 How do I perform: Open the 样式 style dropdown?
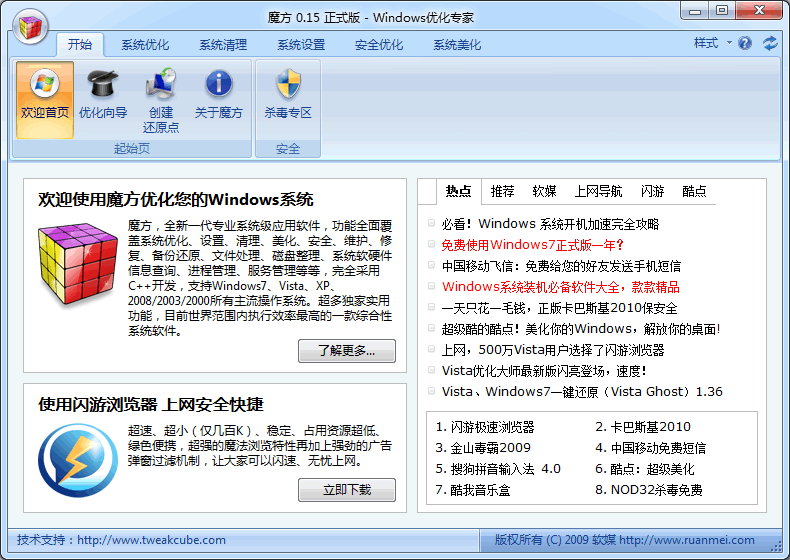click(x=712, y=43)
